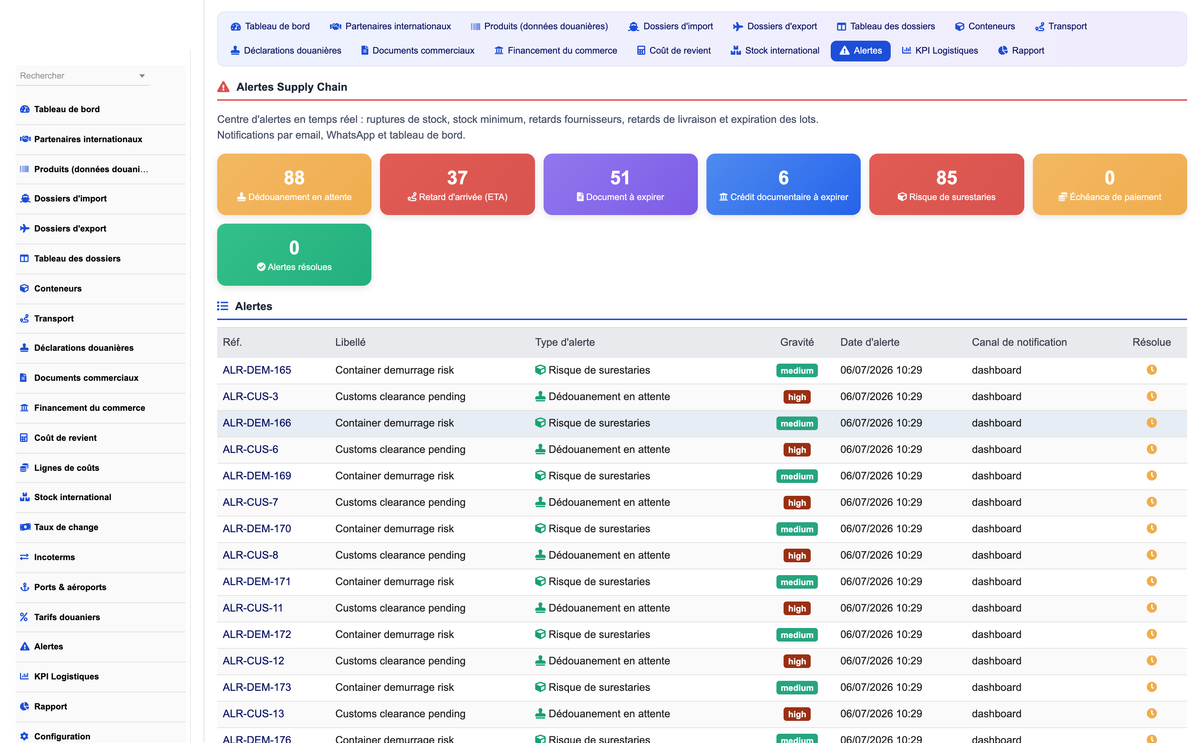Screen dimensions: 1200x743
Task: Click Dédouanement en attente in the ALR-CUS-12 row
Action: 609,661
